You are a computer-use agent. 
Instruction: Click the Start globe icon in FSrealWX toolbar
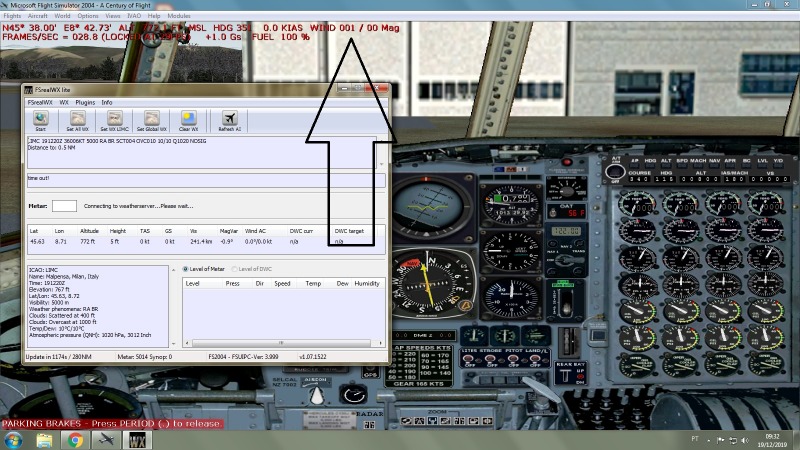pyautogui.click(x=41, y=118)
